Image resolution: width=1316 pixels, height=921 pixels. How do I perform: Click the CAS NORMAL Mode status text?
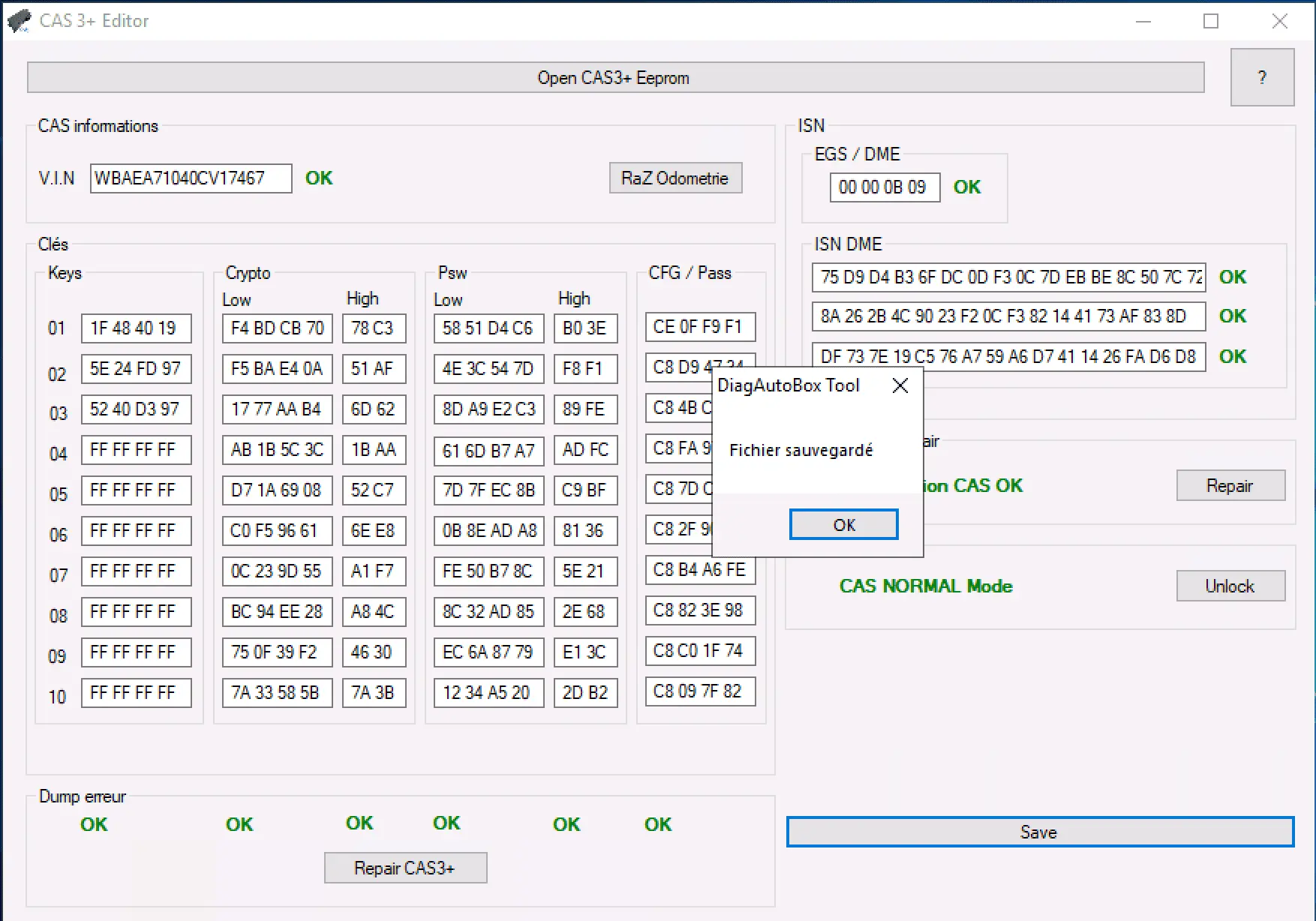[926, 586]
